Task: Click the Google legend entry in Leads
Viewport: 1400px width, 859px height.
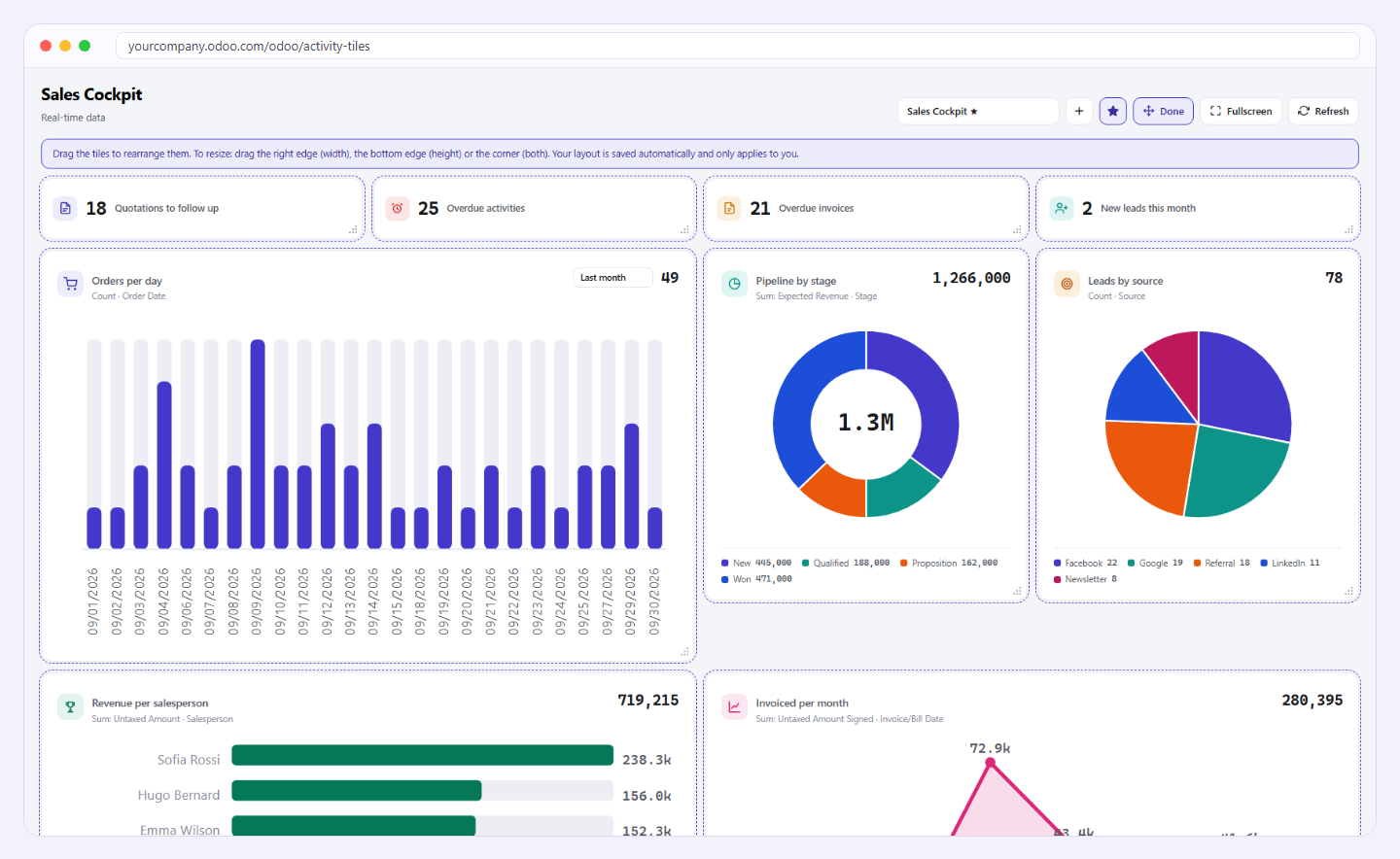Action: pos(1155,564)
